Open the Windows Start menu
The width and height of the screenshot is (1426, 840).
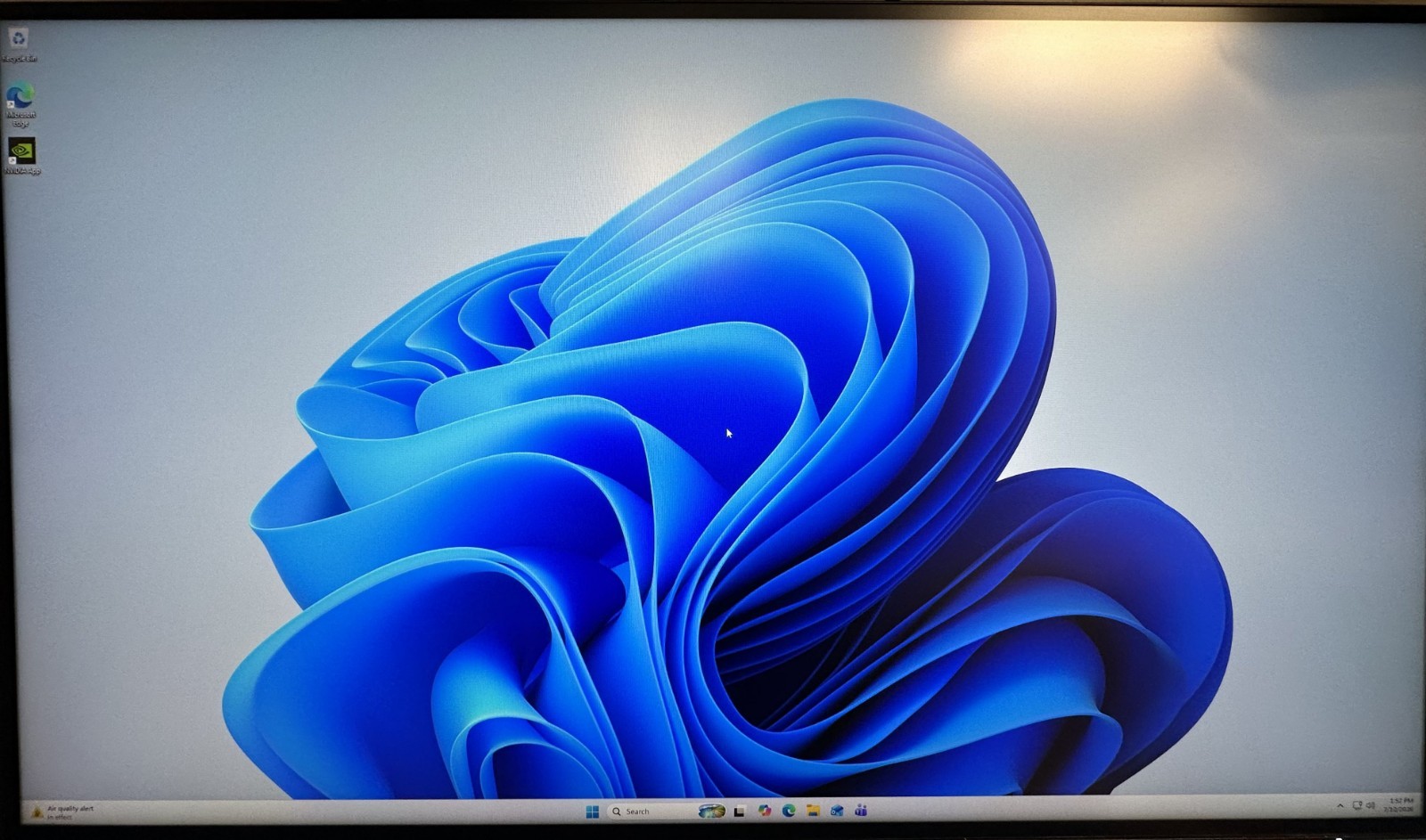tap(592, 811)
